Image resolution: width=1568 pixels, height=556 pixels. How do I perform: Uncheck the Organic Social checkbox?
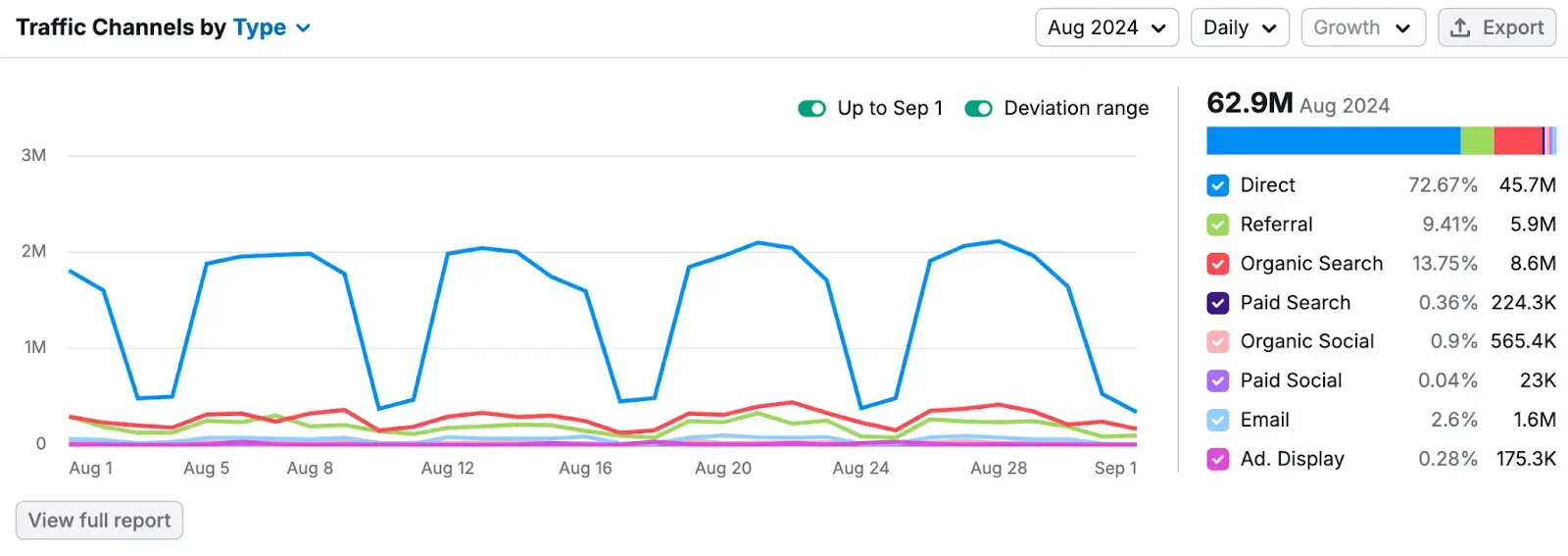coord(1218,341)
